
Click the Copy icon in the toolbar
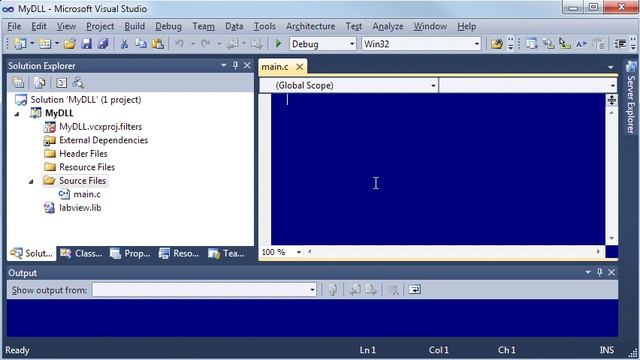pyautogui.click(x=141, y=44)
